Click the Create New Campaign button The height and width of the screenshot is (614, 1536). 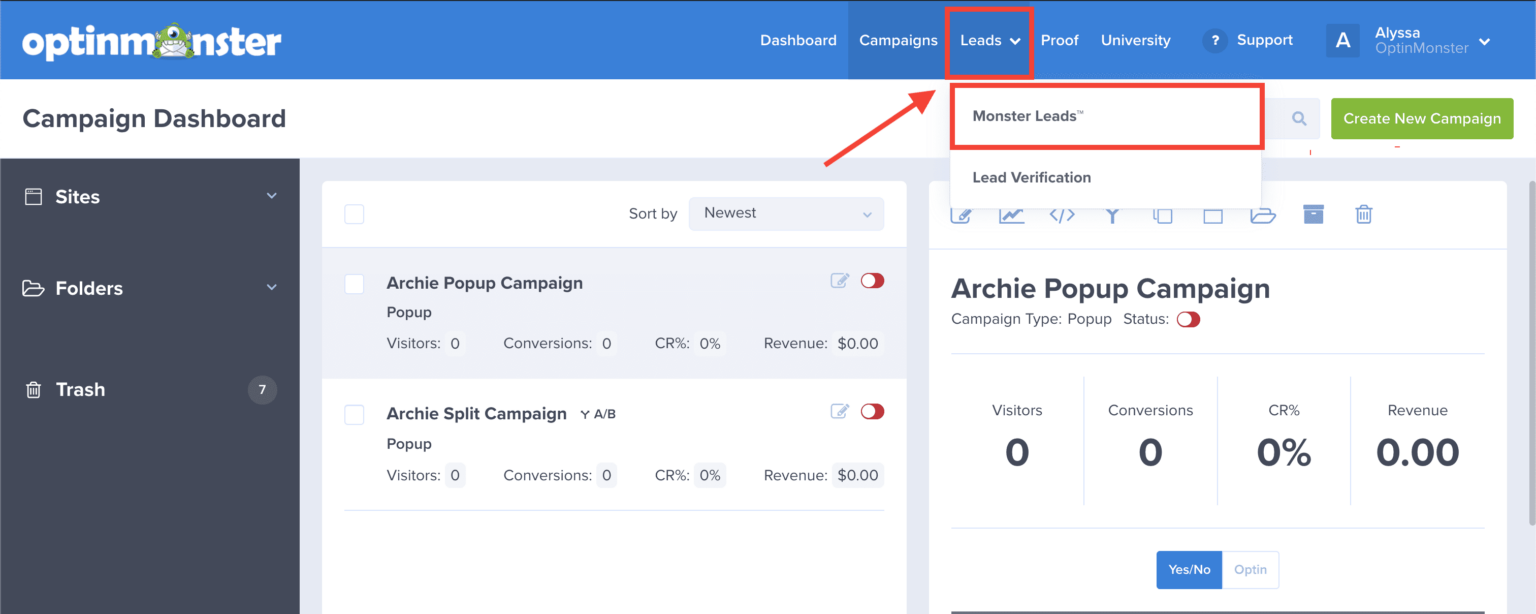[x=1422, y=118]
